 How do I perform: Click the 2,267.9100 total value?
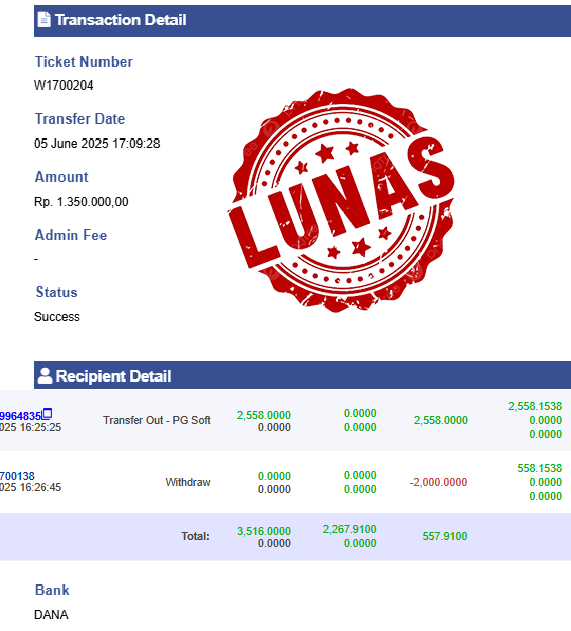[349, 529]
